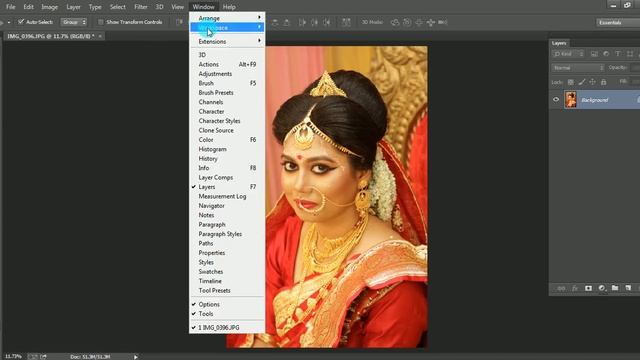Click the Doc size status text
Viewport: 640px width, 360px height.
(90, 357)
